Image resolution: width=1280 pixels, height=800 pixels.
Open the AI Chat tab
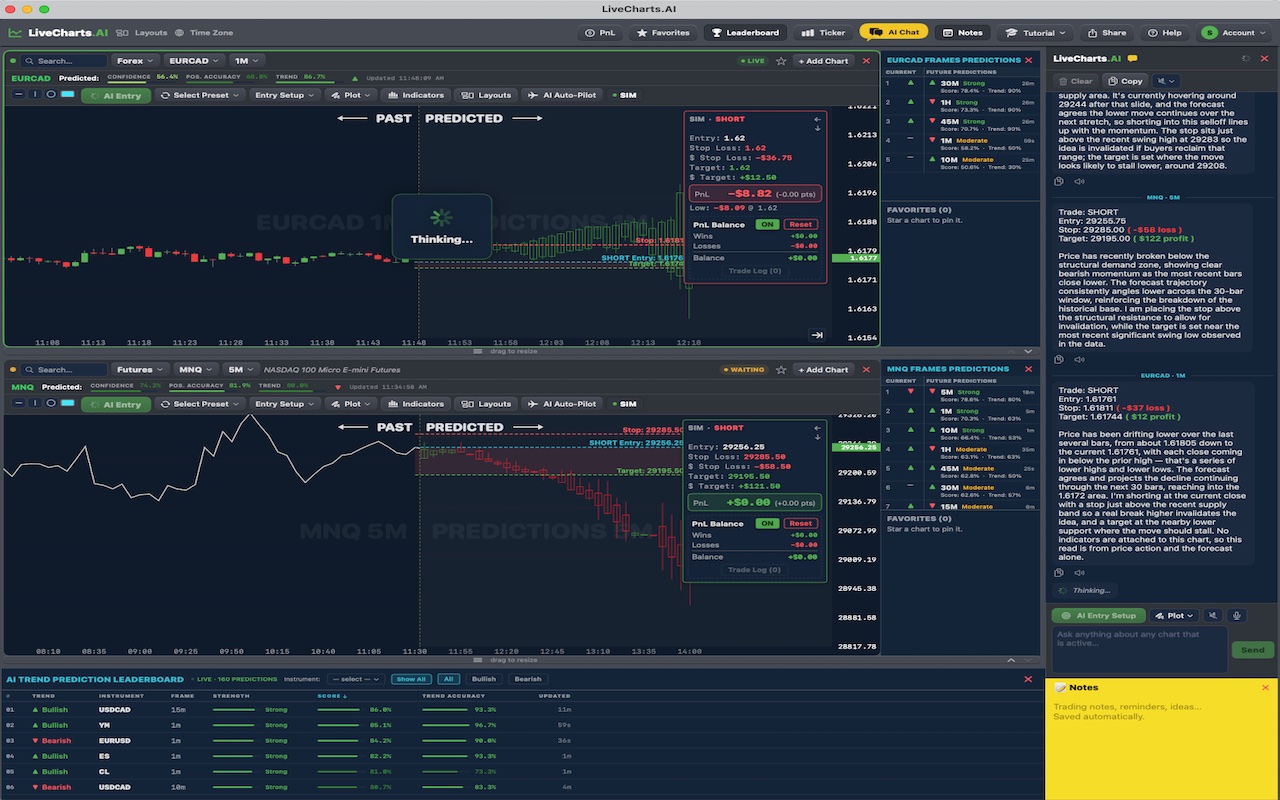[x=894, y=33]
